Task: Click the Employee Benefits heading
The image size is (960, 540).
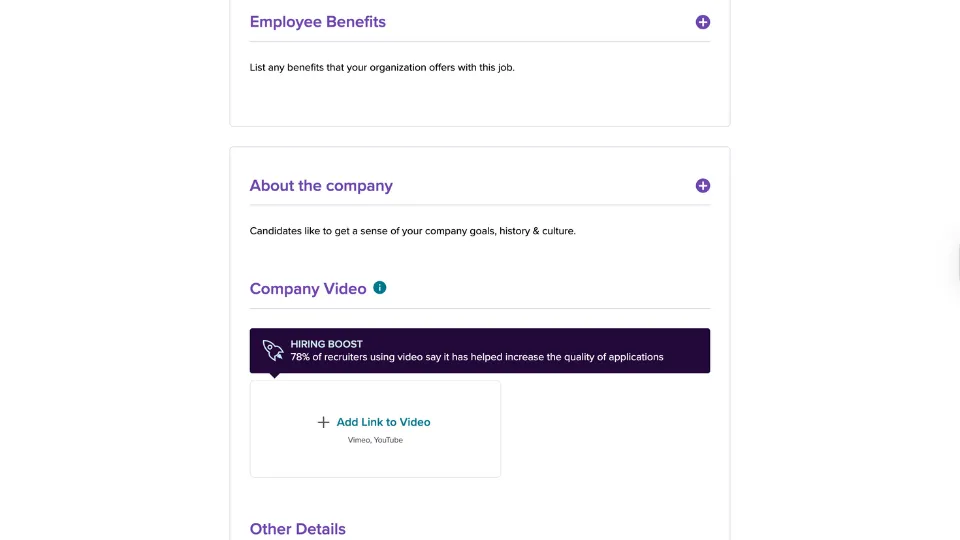Action: [x=317, y=22]
